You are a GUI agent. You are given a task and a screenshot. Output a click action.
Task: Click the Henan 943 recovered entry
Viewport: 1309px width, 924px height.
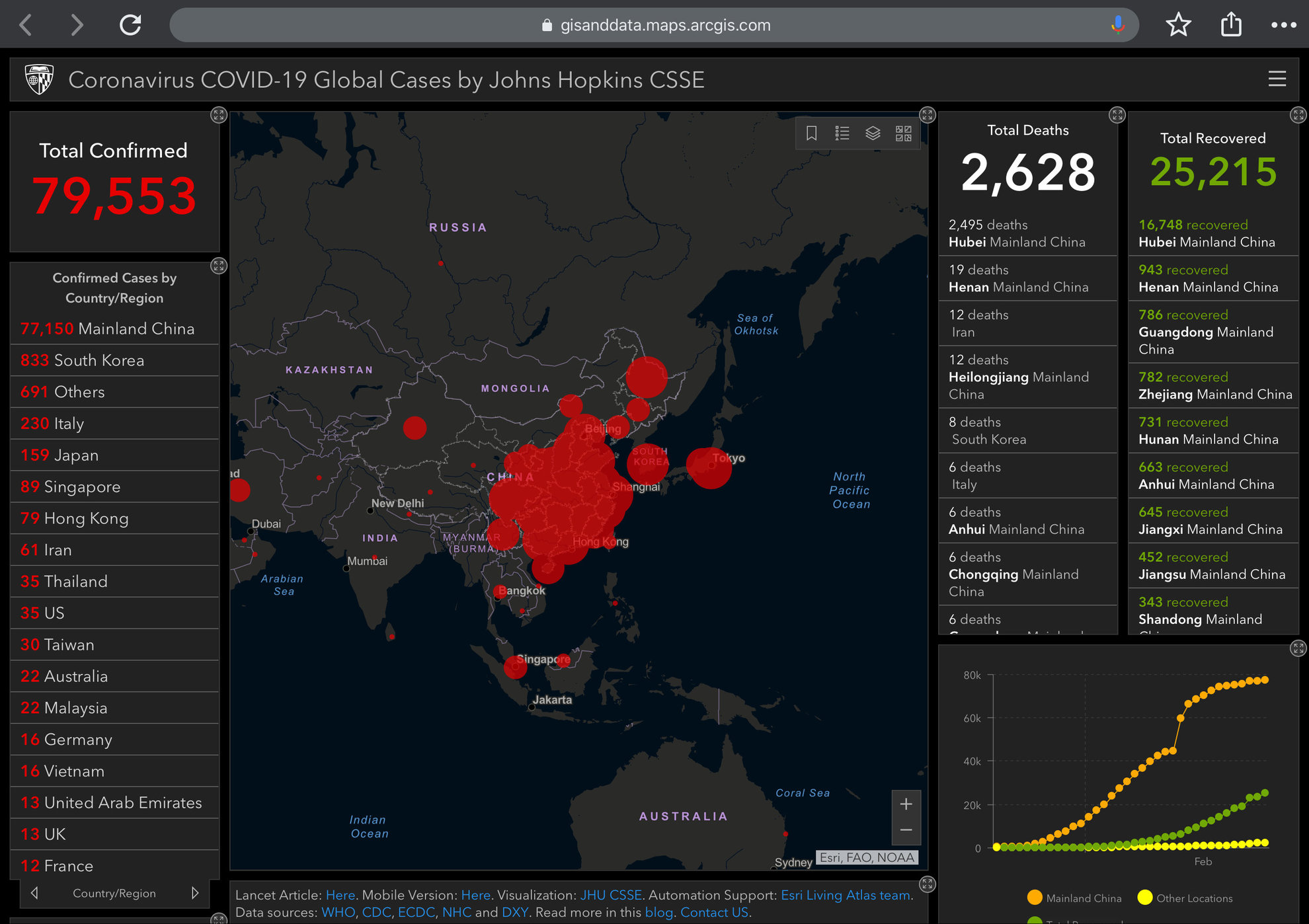[1213, 278]
